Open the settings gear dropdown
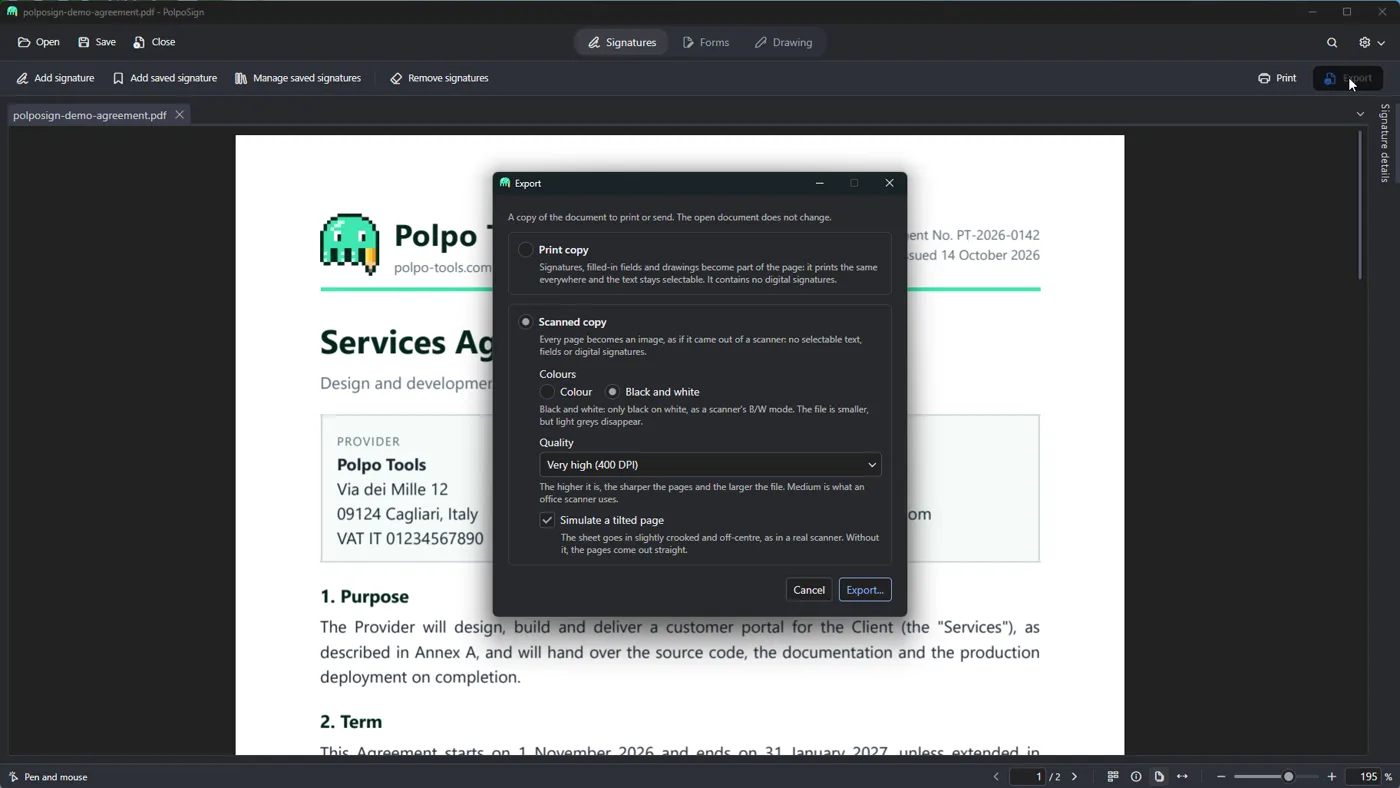The width and height of the screenshot is (1400, 788). coord(1371,43)
